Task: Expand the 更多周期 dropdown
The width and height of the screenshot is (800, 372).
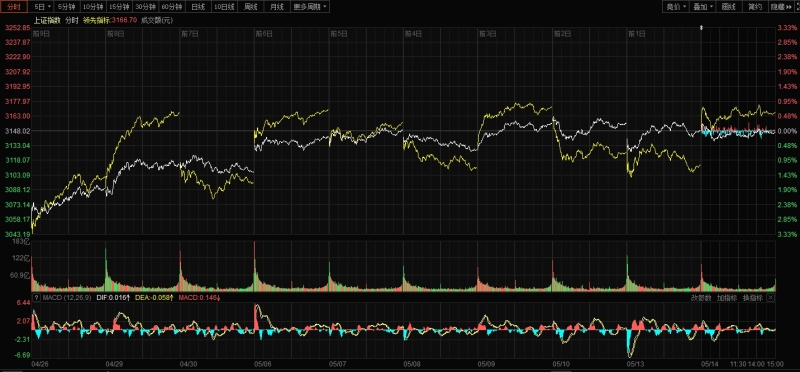Action: [x=311, y=7]
